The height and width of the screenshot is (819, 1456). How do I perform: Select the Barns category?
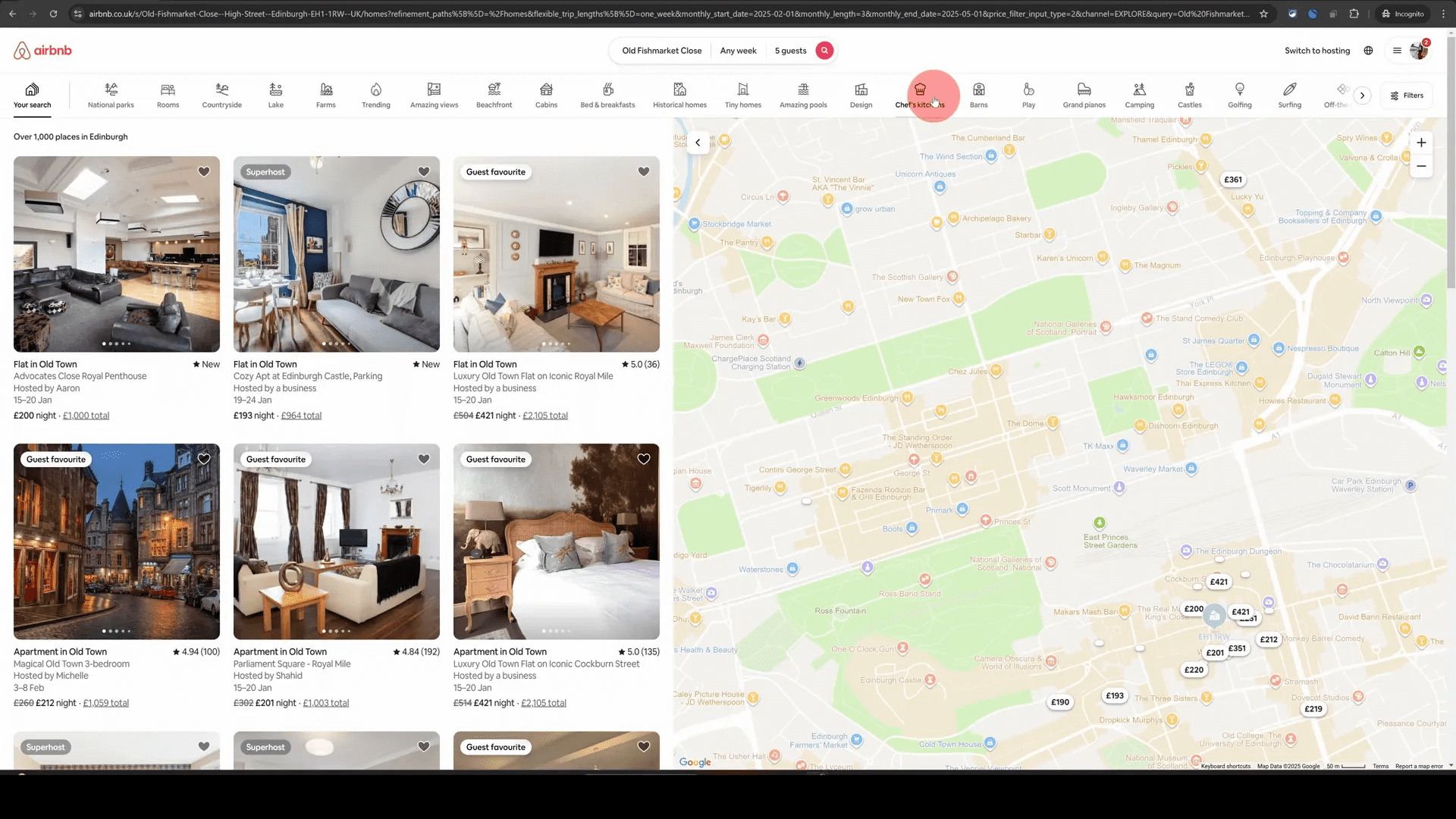point(979,96)
